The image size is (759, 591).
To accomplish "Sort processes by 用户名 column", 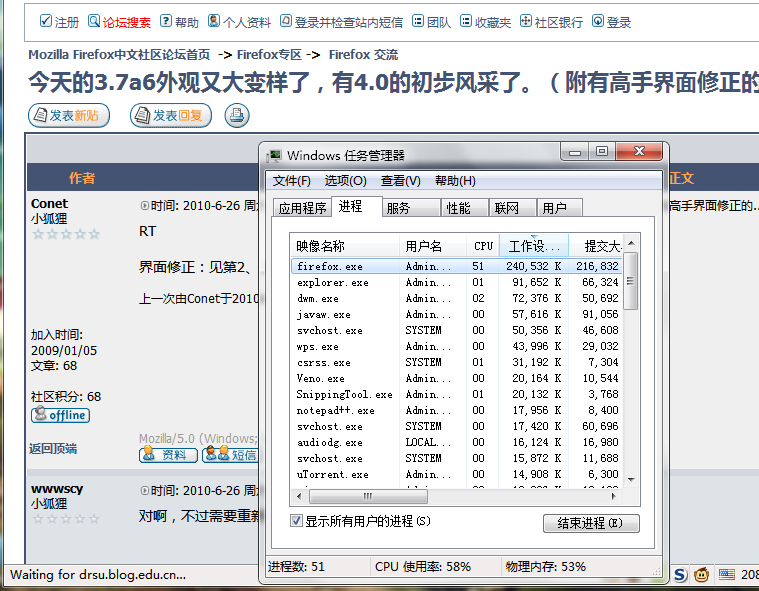I will 433,246.
